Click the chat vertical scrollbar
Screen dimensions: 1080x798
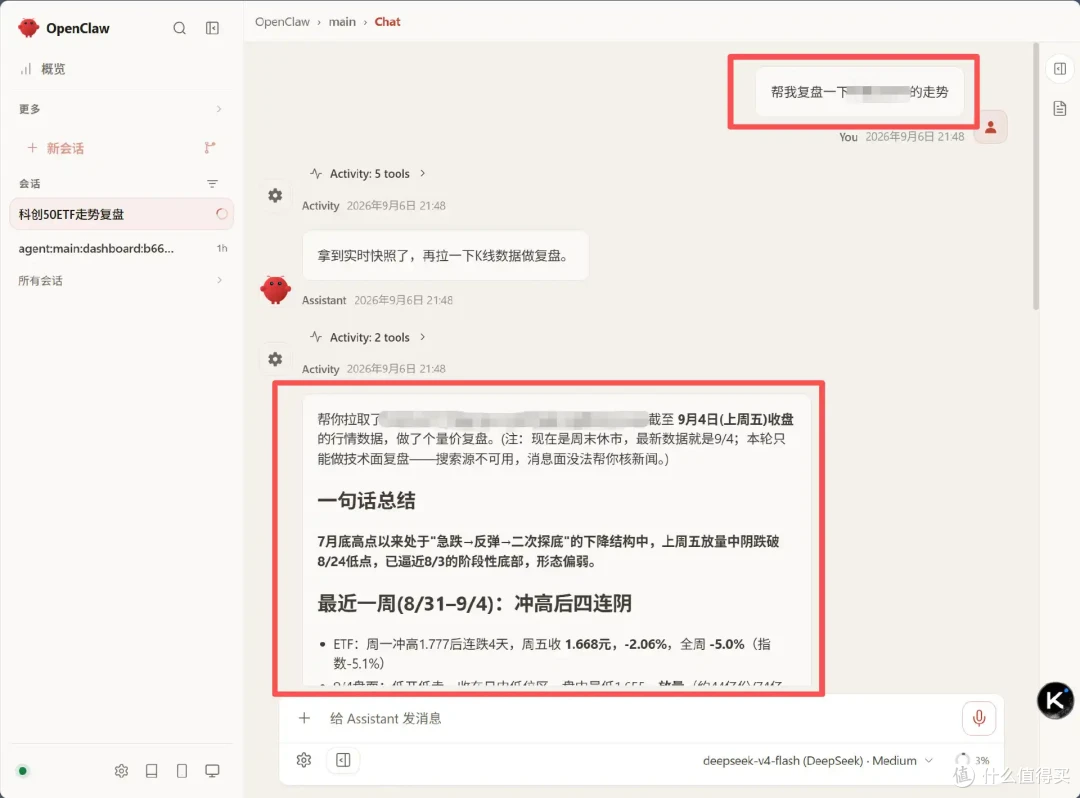tap(1036, 177)
